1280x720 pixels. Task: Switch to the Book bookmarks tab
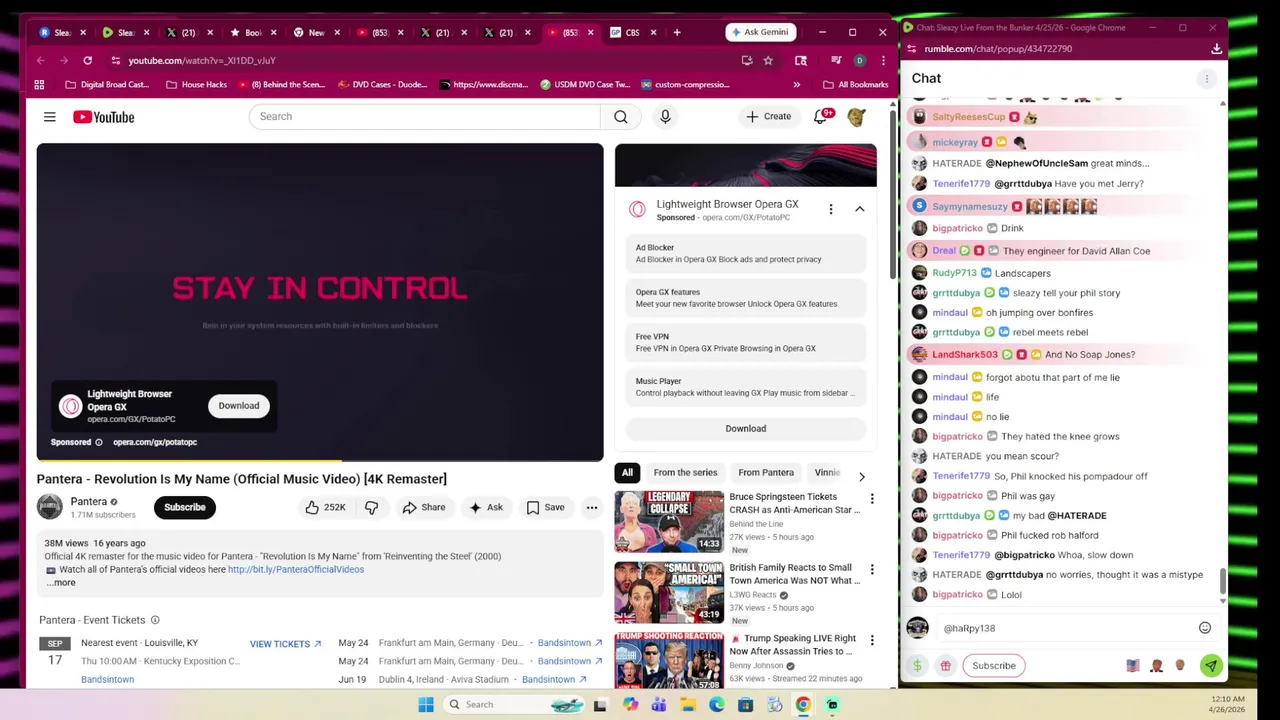coord(253,32)
